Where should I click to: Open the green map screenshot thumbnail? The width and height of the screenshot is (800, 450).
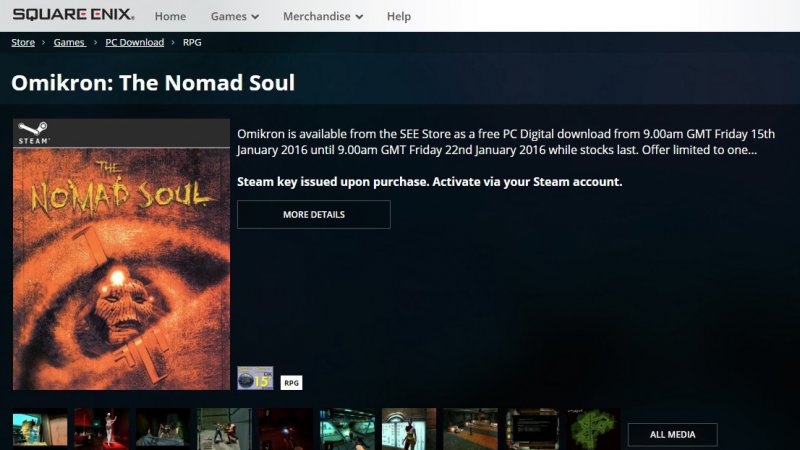(x=594, y=429)
